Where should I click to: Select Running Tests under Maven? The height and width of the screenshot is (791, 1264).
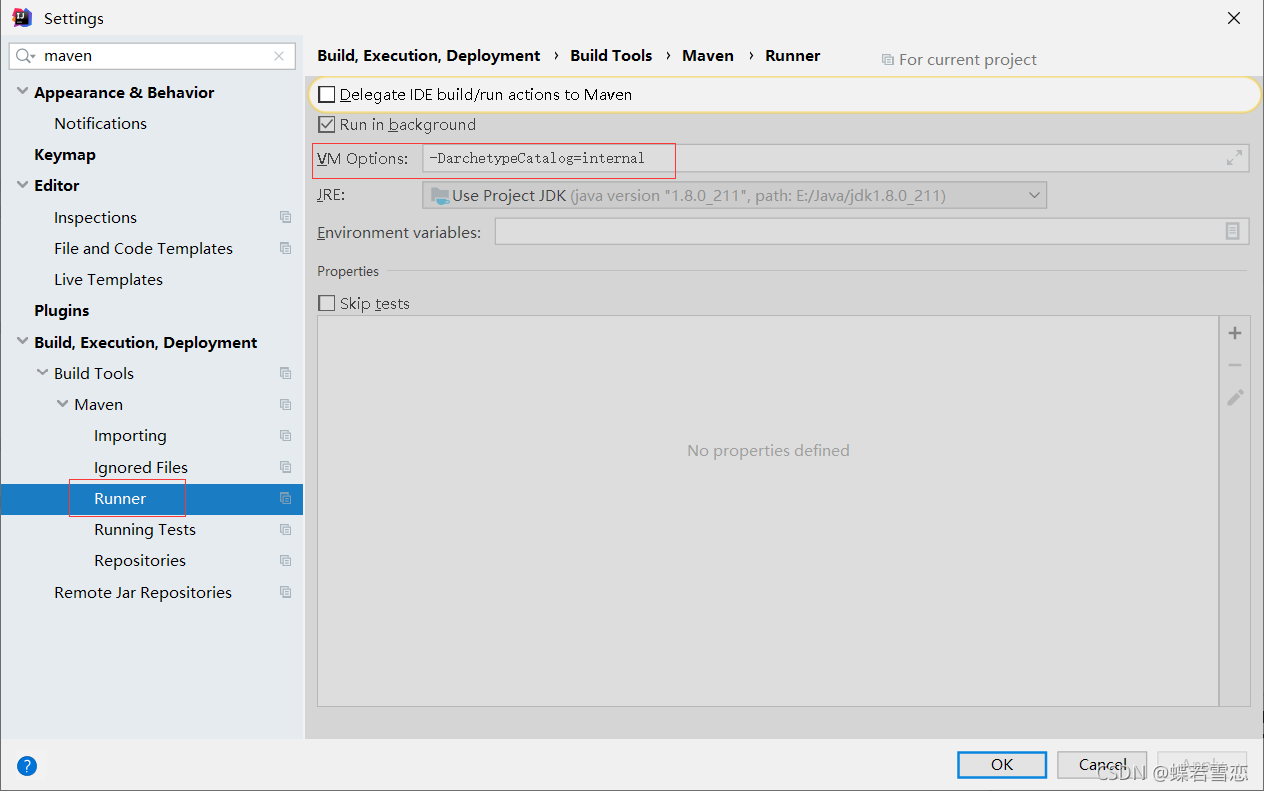[145, 529]
